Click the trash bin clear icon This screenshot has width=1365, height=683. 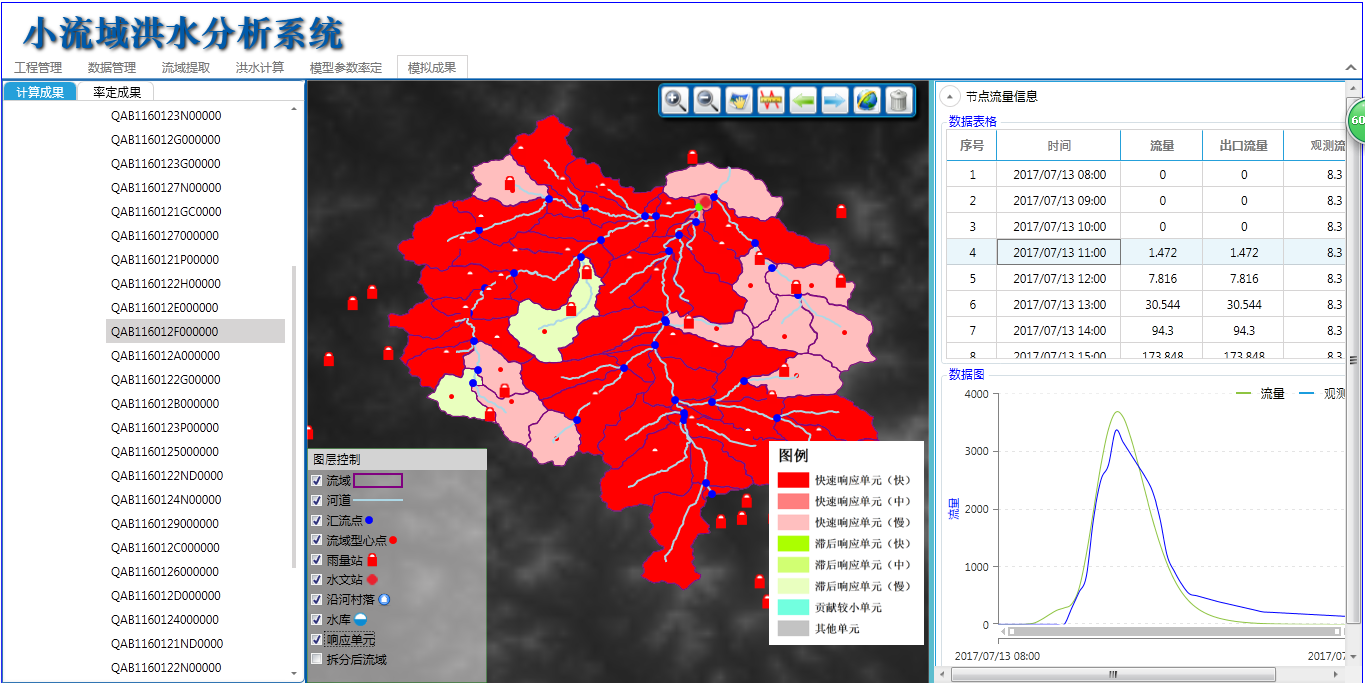[x=899, y=101]
